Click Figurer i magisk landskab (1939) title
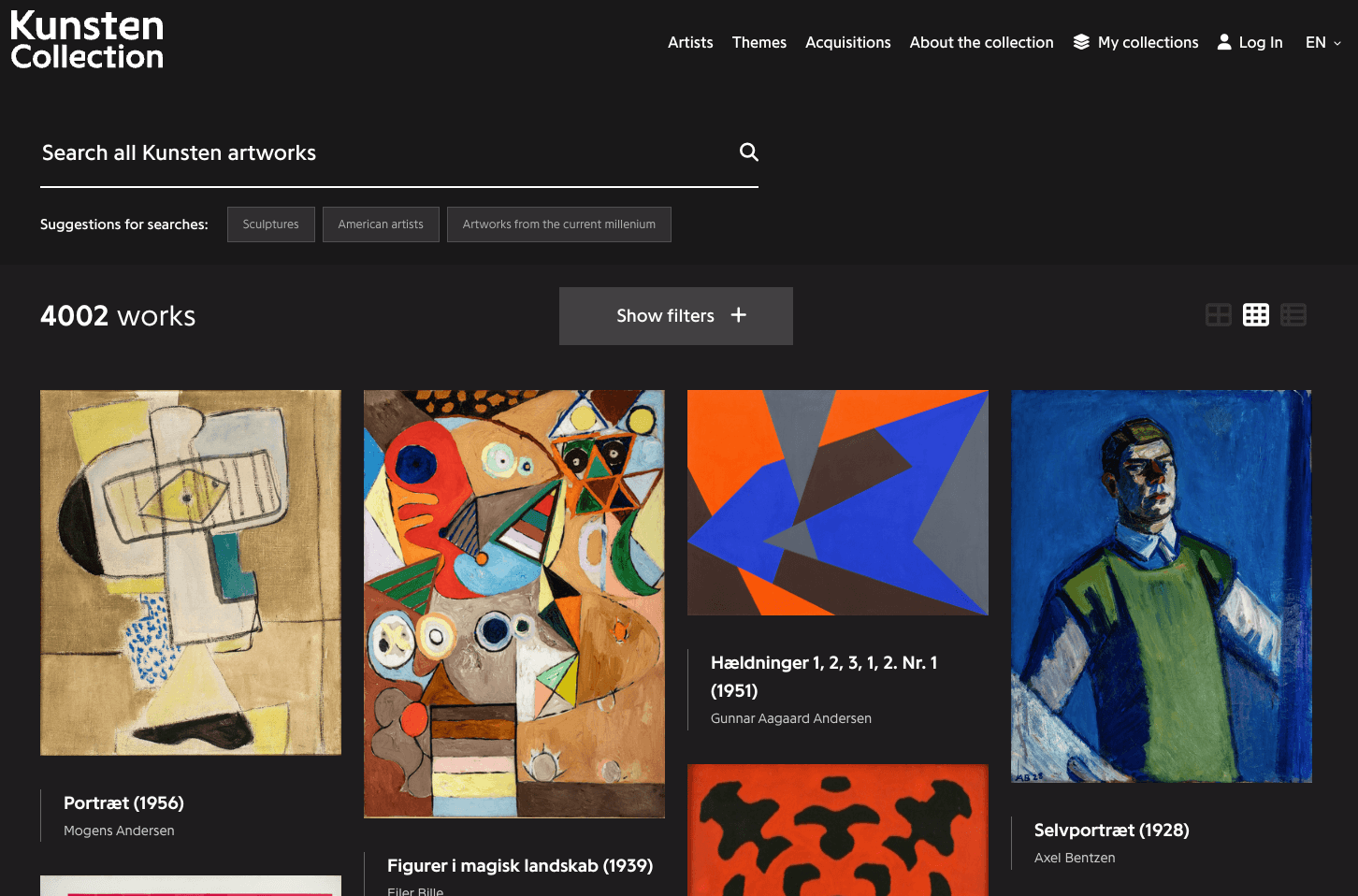Image resolution: width=1358 pixels, height=896 pixels. (x=520, y=866)
